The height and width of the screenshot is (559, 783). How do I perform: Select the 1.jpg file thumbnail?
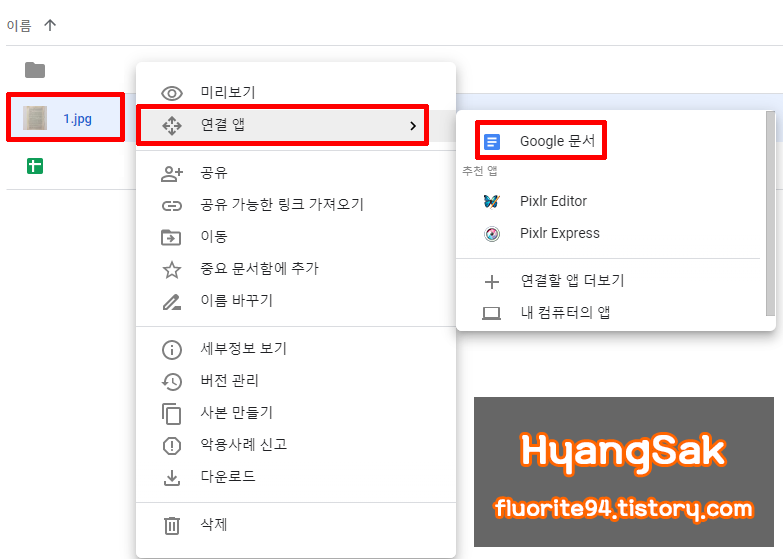click(x=35, y=118)
